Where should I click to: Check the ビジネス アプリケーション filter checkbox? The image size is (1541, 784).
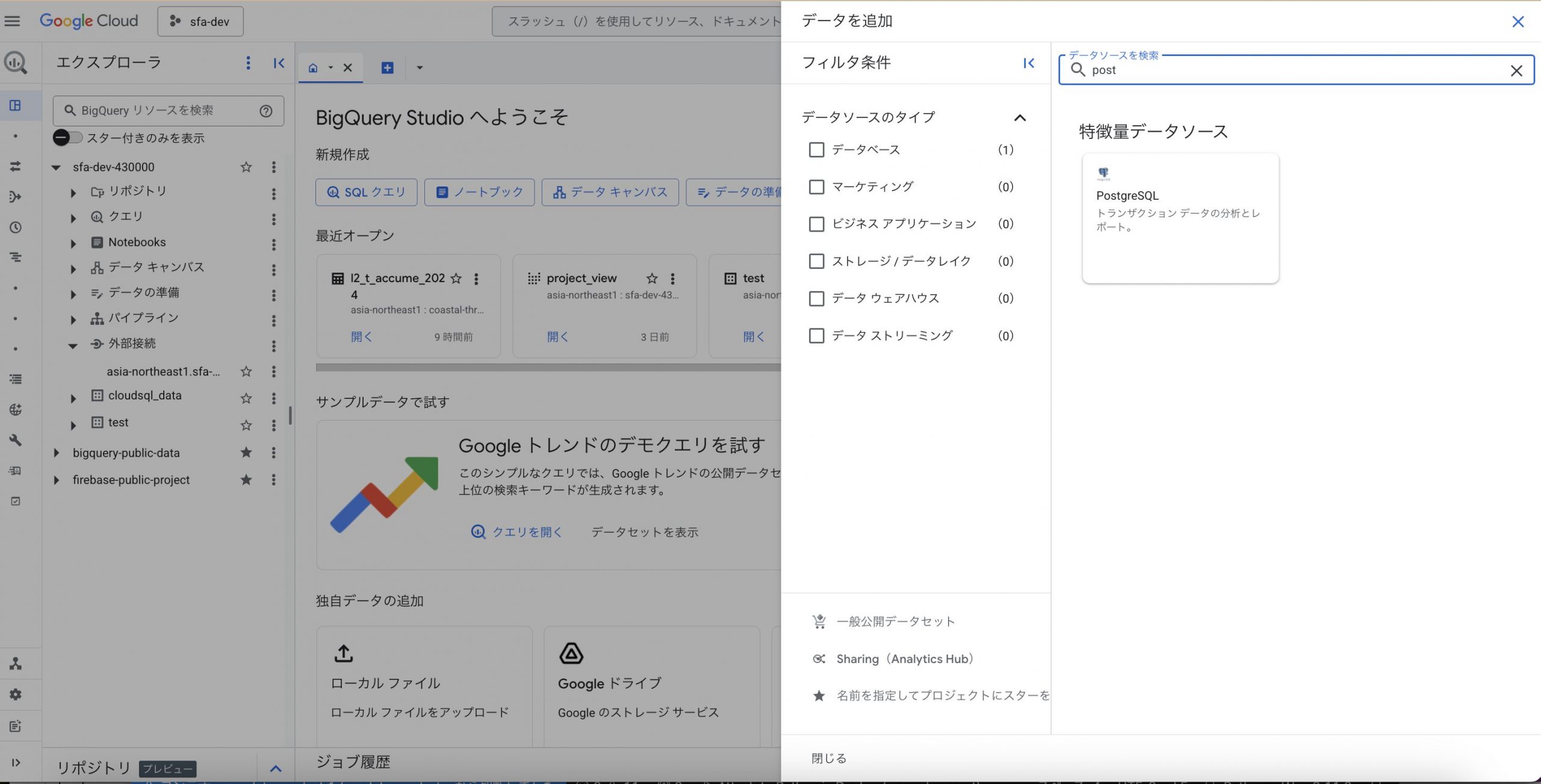tap(816, 224)
